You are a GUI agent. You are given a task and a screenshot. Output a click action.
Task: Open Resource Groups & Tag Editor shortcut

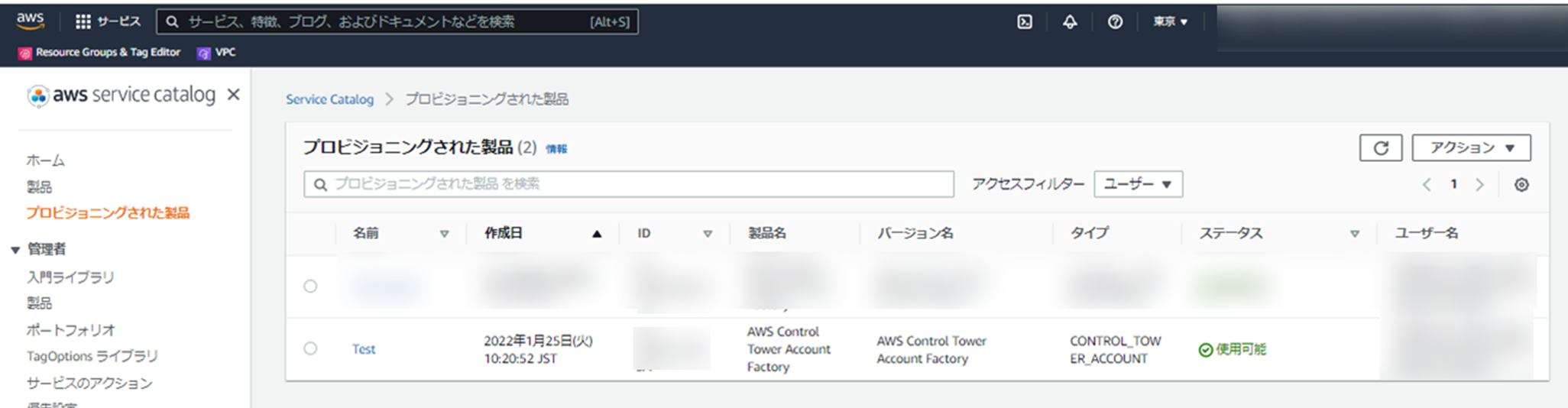tap(99, 53)
